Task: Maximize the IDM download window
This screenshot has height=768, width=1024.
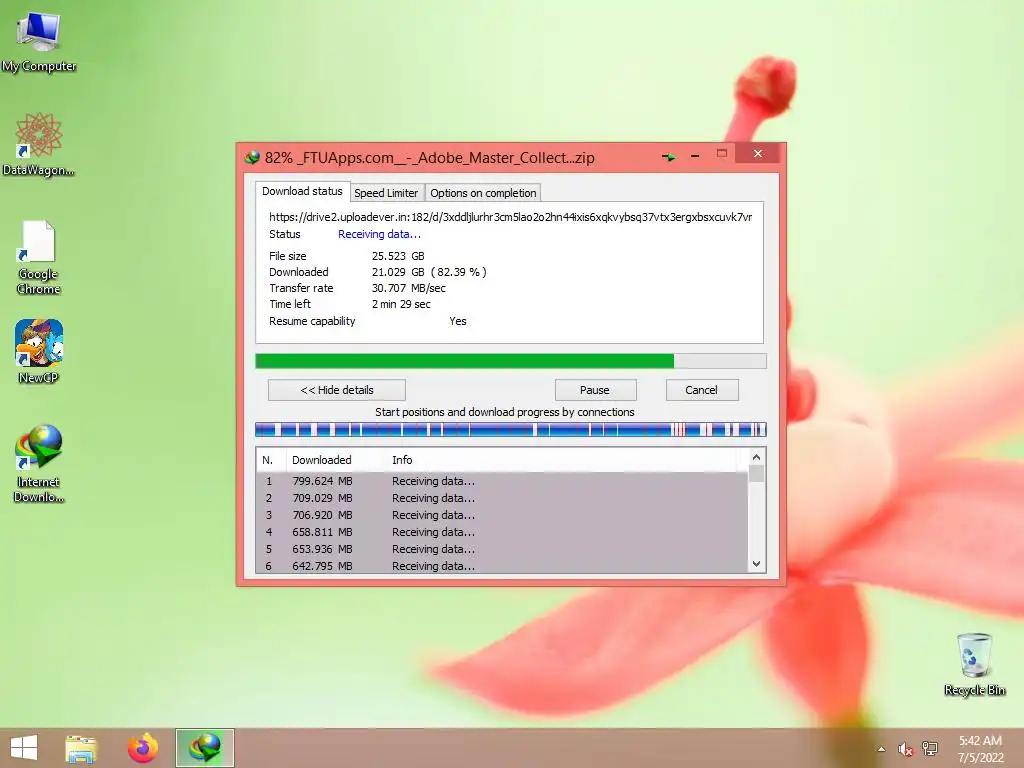Action: (x=722, y=153)
